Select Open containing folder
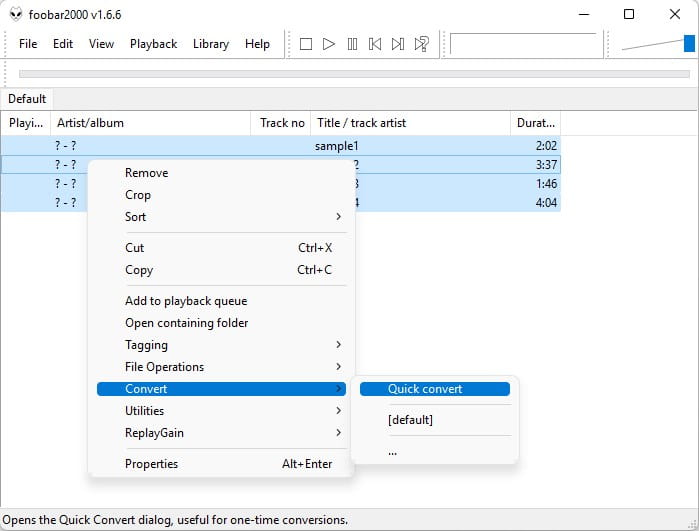The width and height of the screenshot is (699, 531). coord(221,323)
